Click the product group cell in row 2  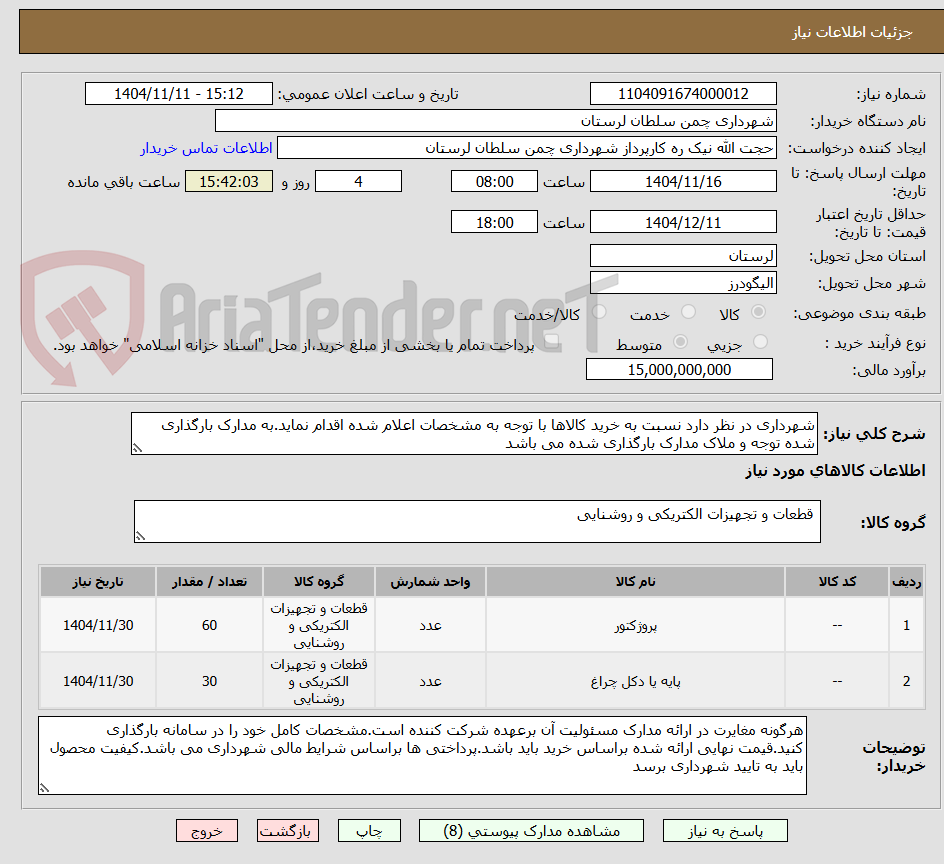point(318,682)
